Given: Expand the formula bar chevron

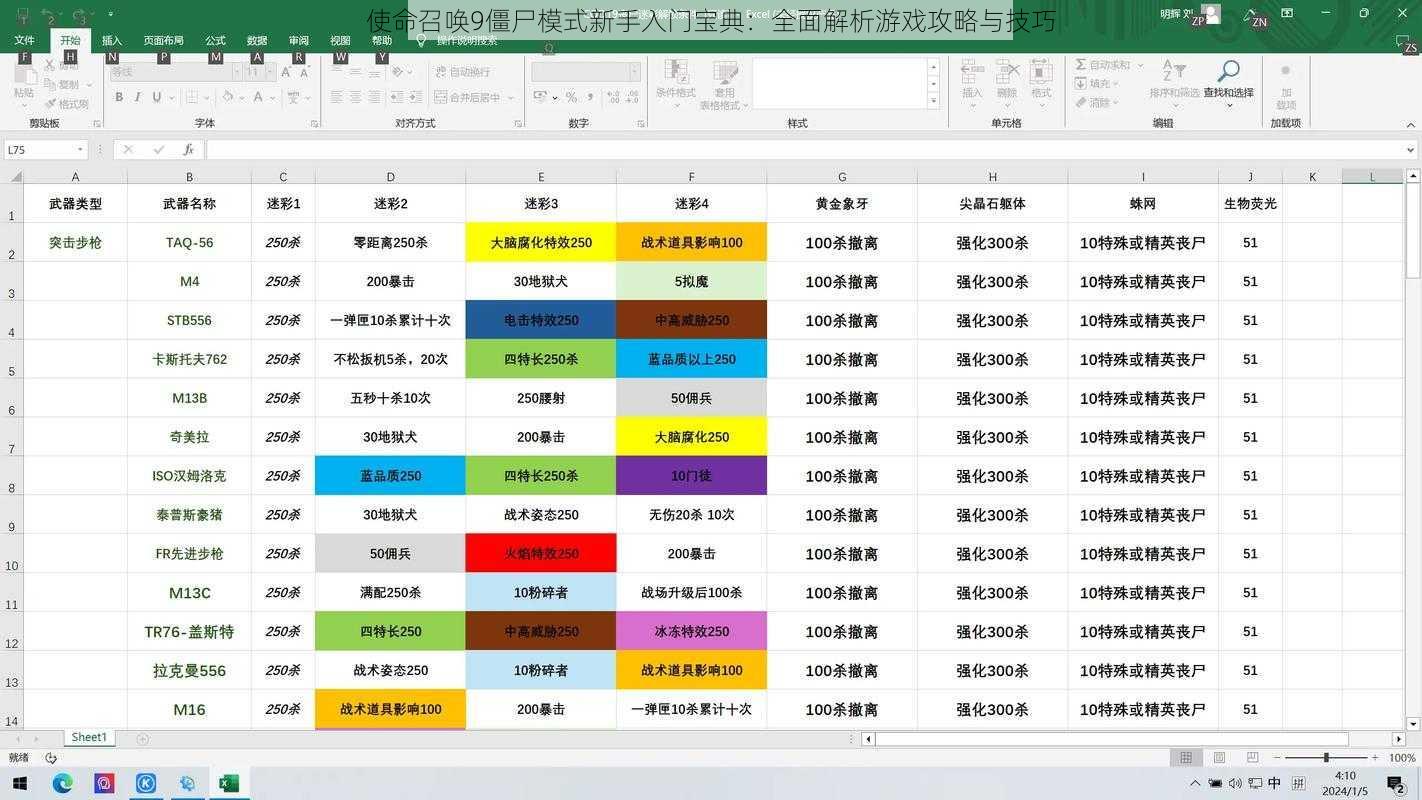Looking at the screenshot, I should tap(1411, 149).
